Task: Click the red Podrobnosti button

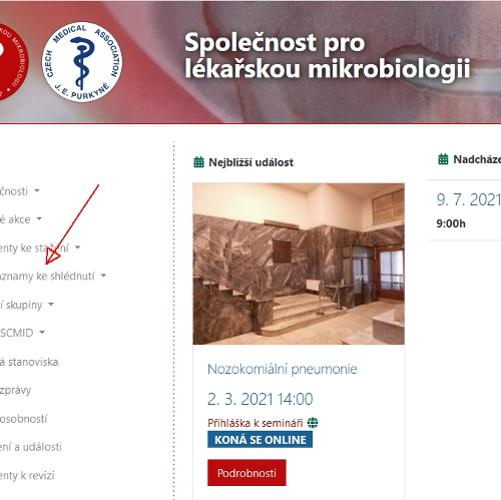Action: 247,473
